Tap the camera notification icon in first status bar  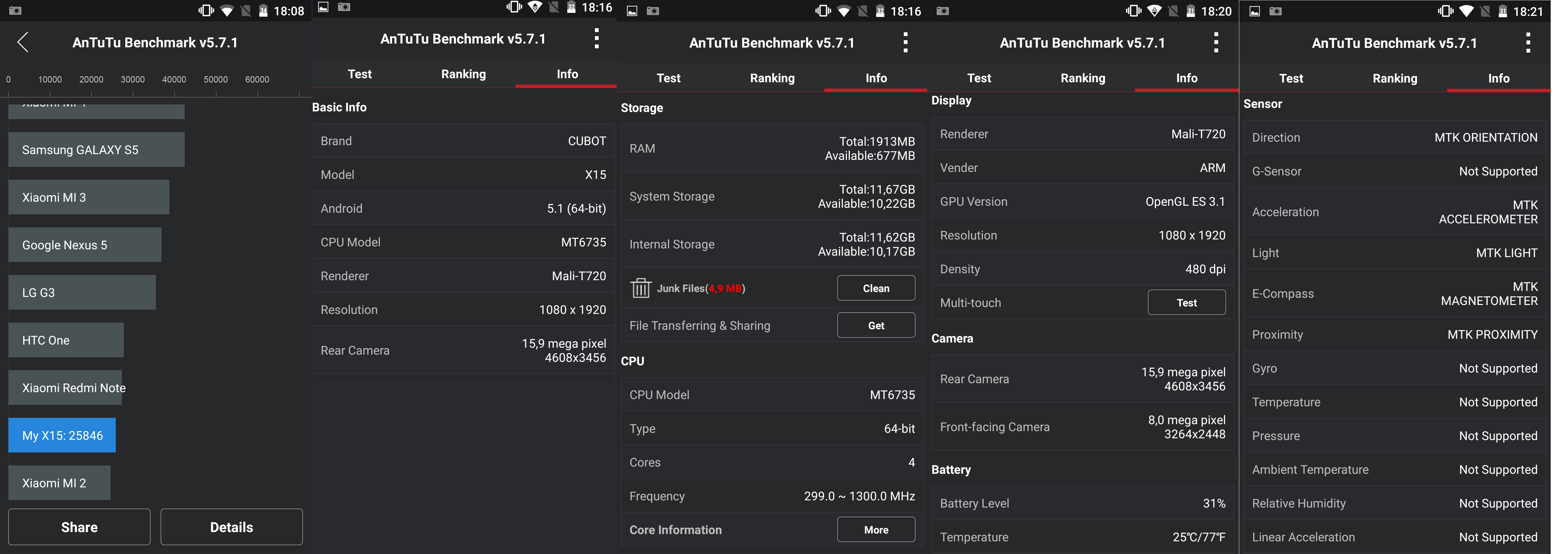(x=15, y=10)
